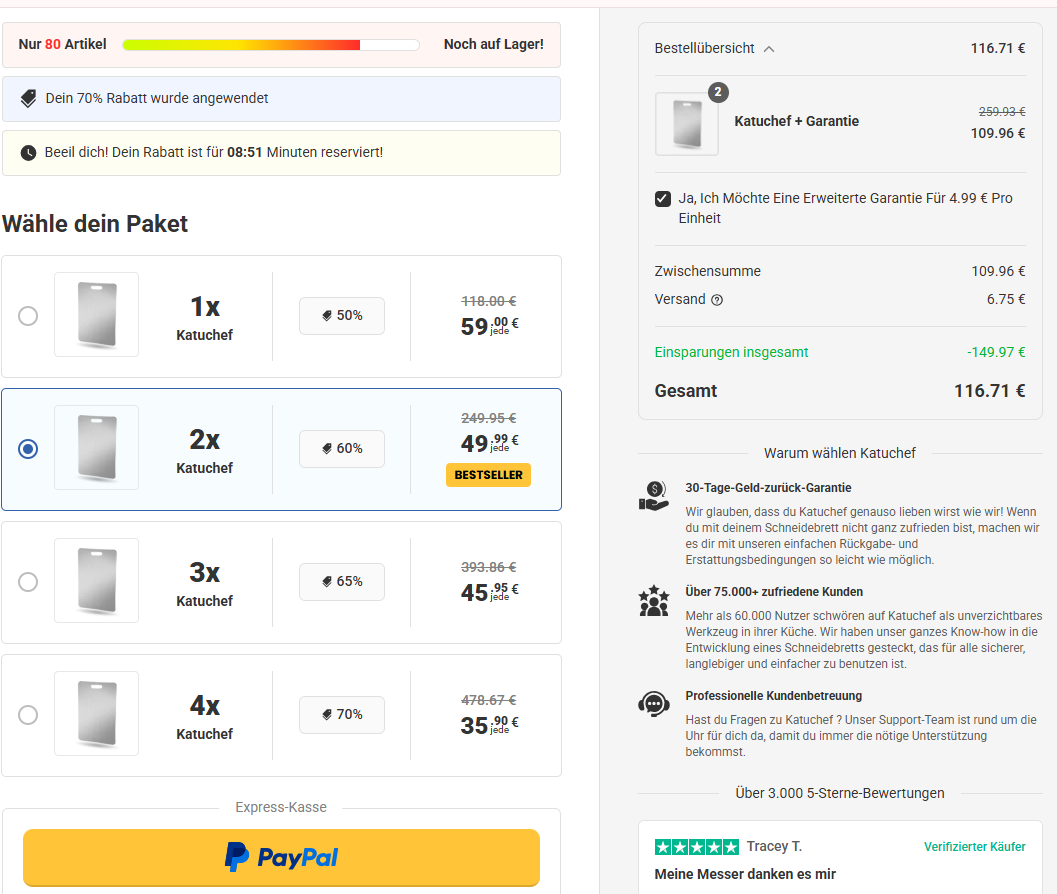
Task: Click the struck-through price 478.67 €
Action: [x=489, y=700]
